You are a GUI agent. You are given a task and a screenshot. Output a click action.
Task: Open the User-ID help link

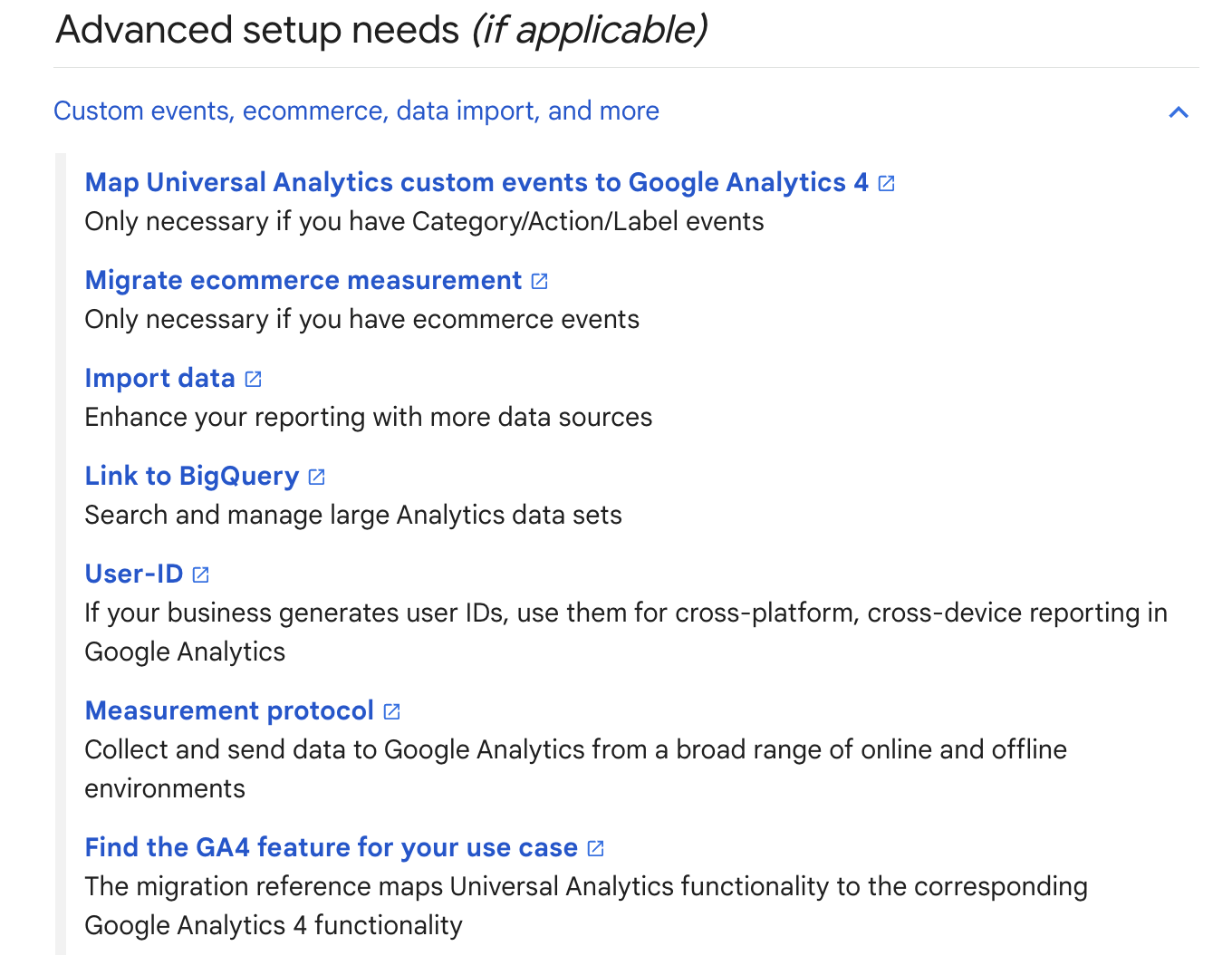click(134, 574)
